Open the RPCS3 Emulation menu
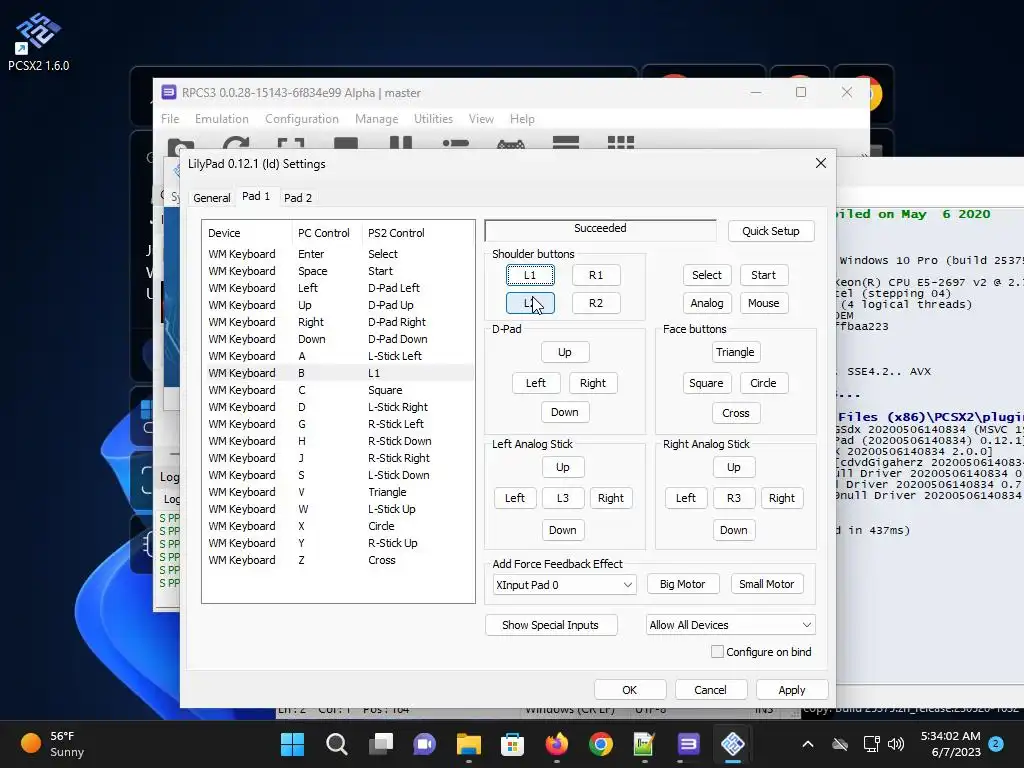This screenshot has width=1024, height=768. coord(221,119)
